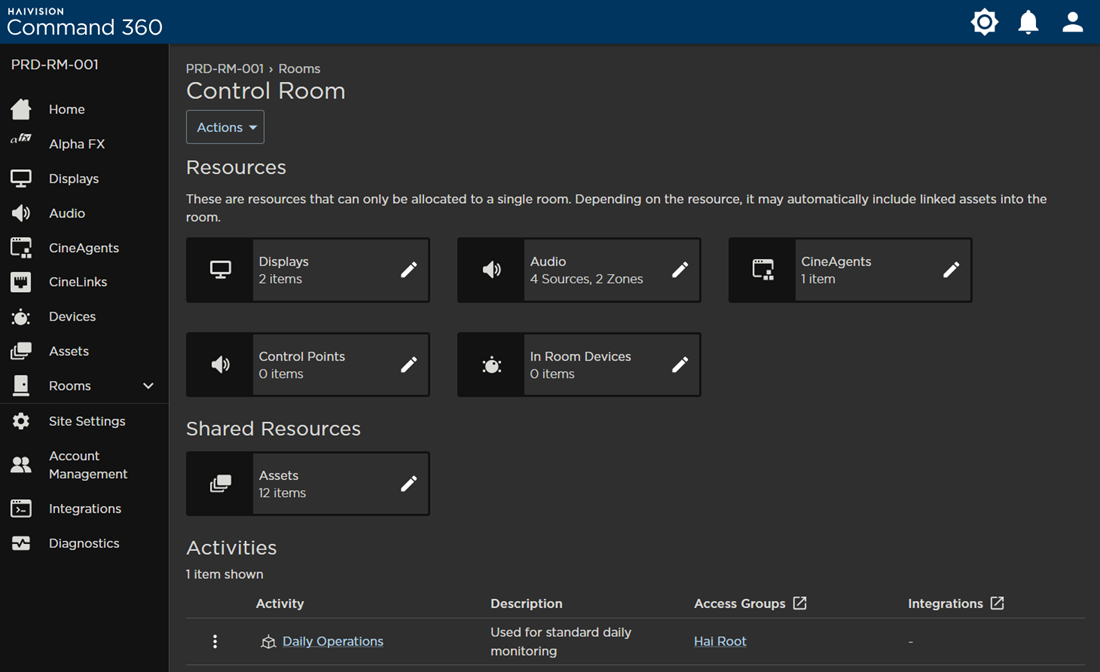
Task: Open the Hai Root access group link
Action: click(720, 641)
